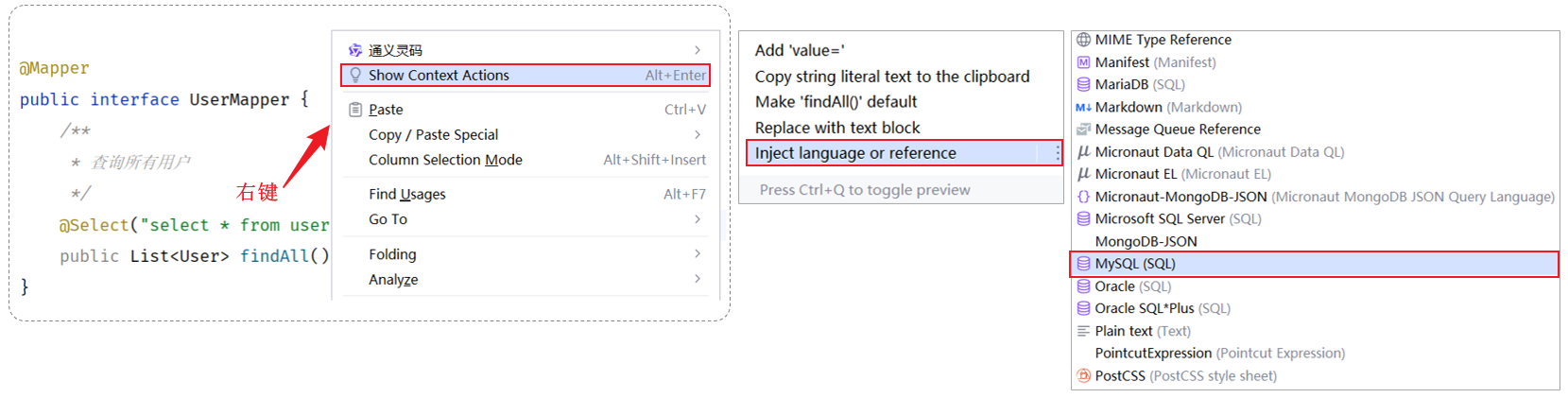
Task: Click the lightbulb icon beside Show Context Actions
Action: [x=355, y=75]
